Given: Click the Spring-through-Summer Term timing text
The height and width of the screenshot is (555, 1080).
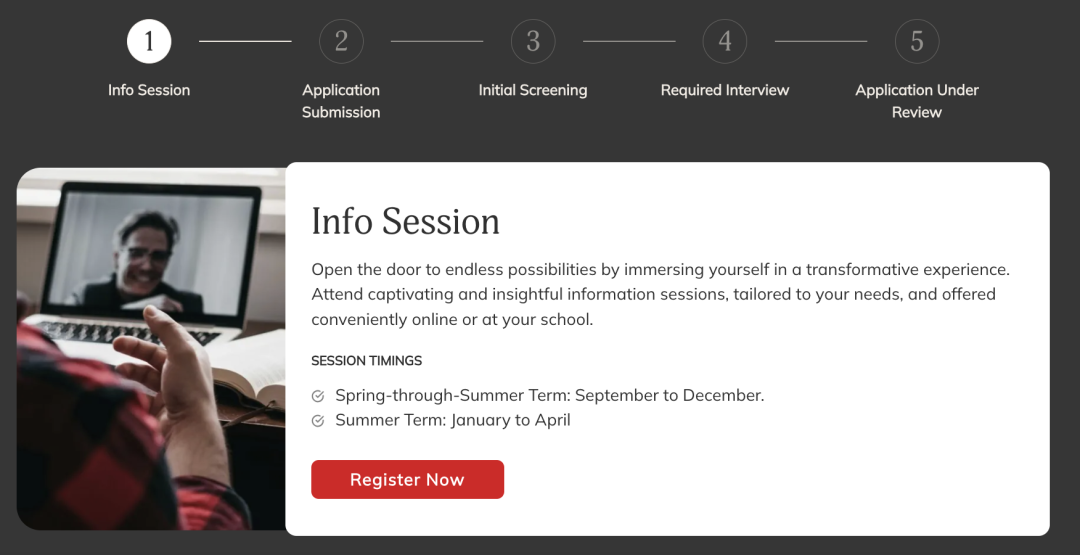Looking at the screenshot, I should [549, 395].
